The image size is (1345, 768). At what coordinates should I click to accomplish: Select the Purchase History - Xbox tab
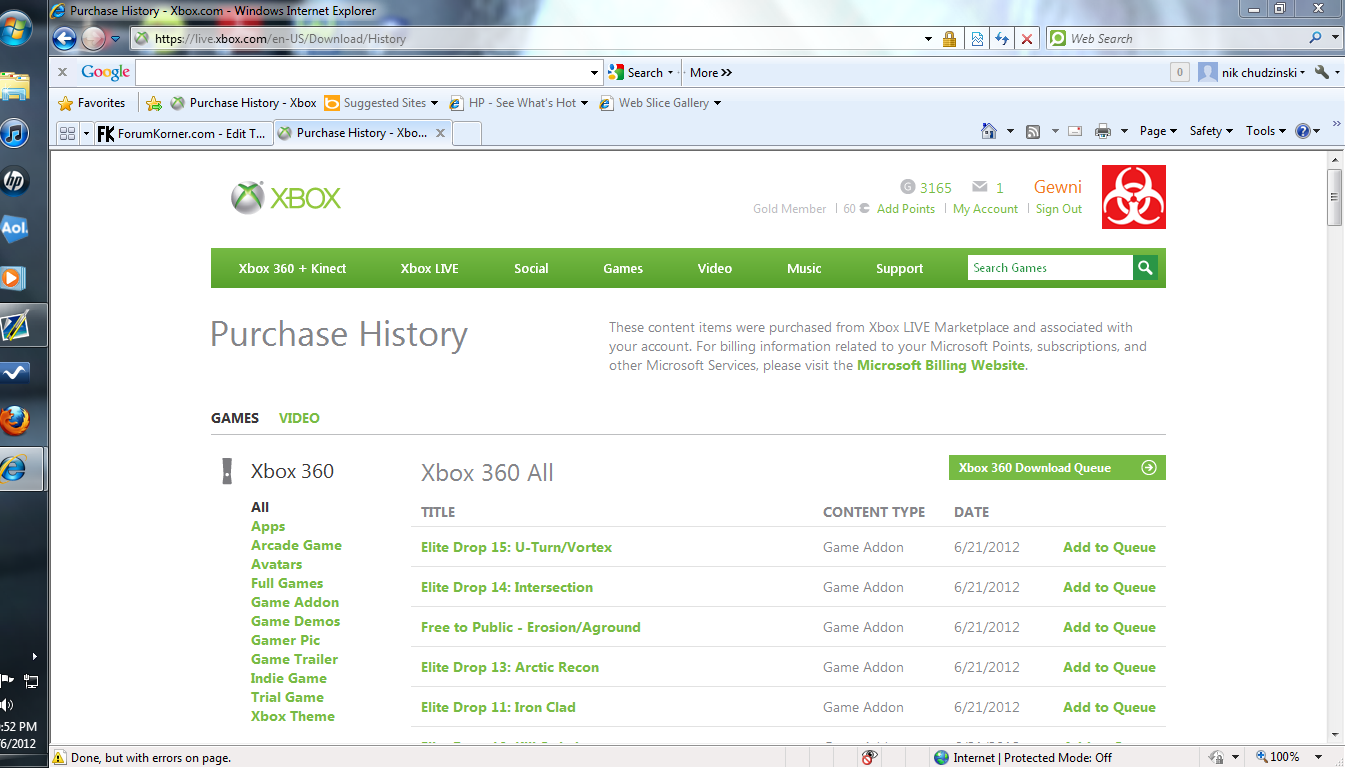(x=362, y=133)
